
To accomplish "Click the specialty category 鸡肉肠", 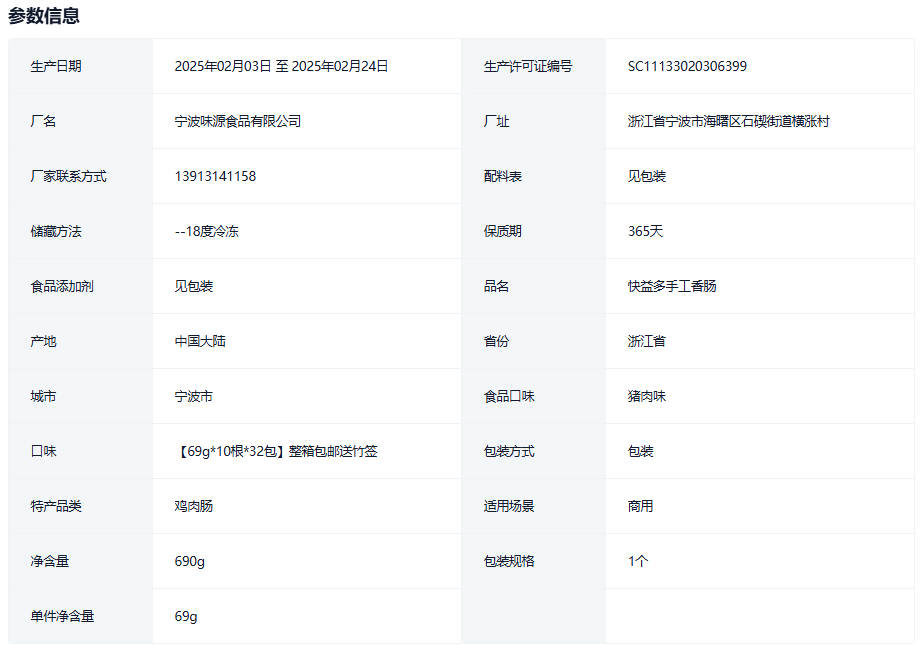I will tap(194, 506).
